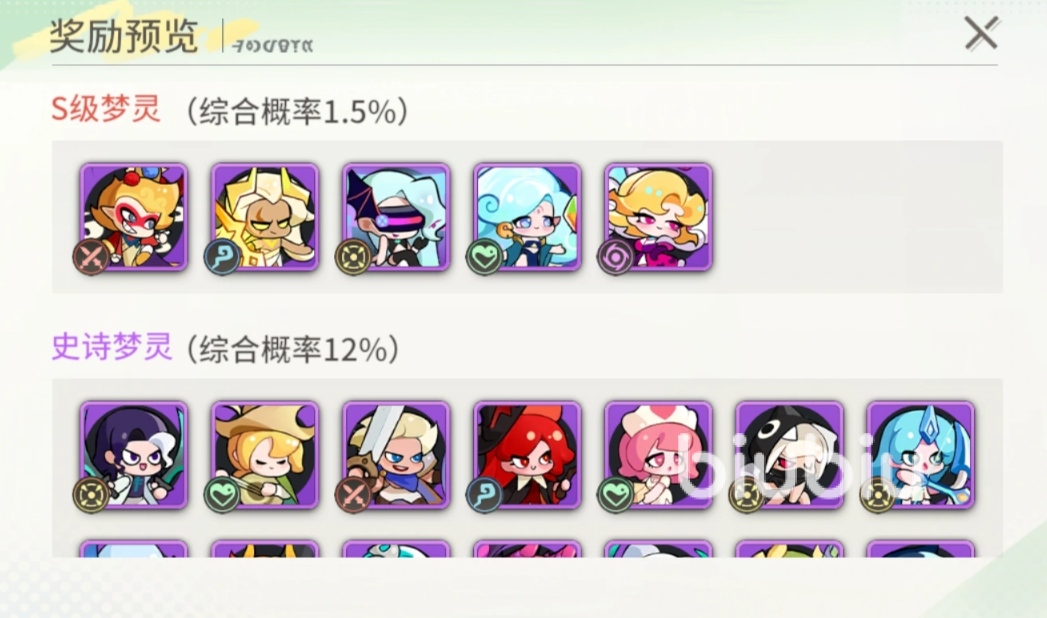Screen dimensions: 1047x618
Task: Open the sword-wielding blonde epic character
Action: (396, 455)
